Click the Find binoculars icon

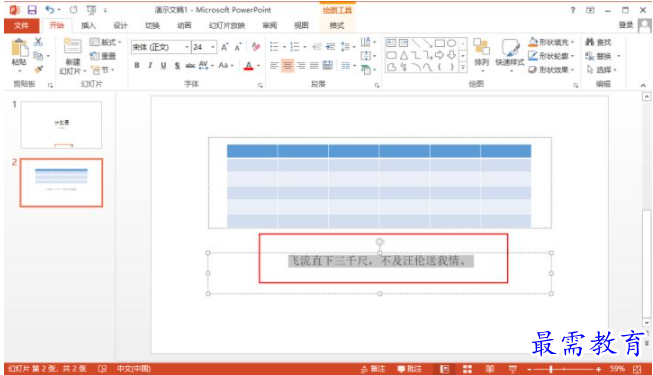(589, 42)
